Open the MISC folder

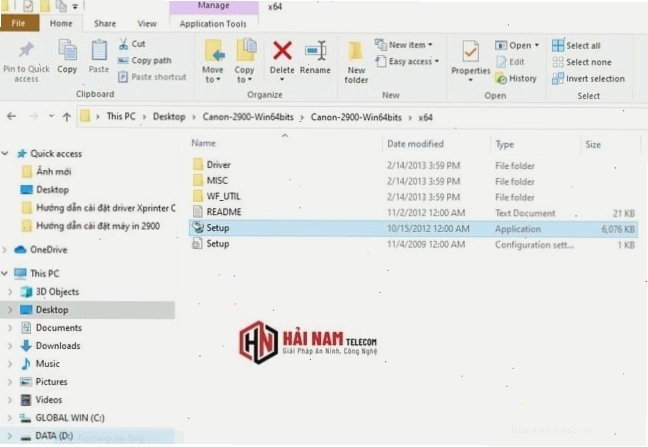[413, 181]
